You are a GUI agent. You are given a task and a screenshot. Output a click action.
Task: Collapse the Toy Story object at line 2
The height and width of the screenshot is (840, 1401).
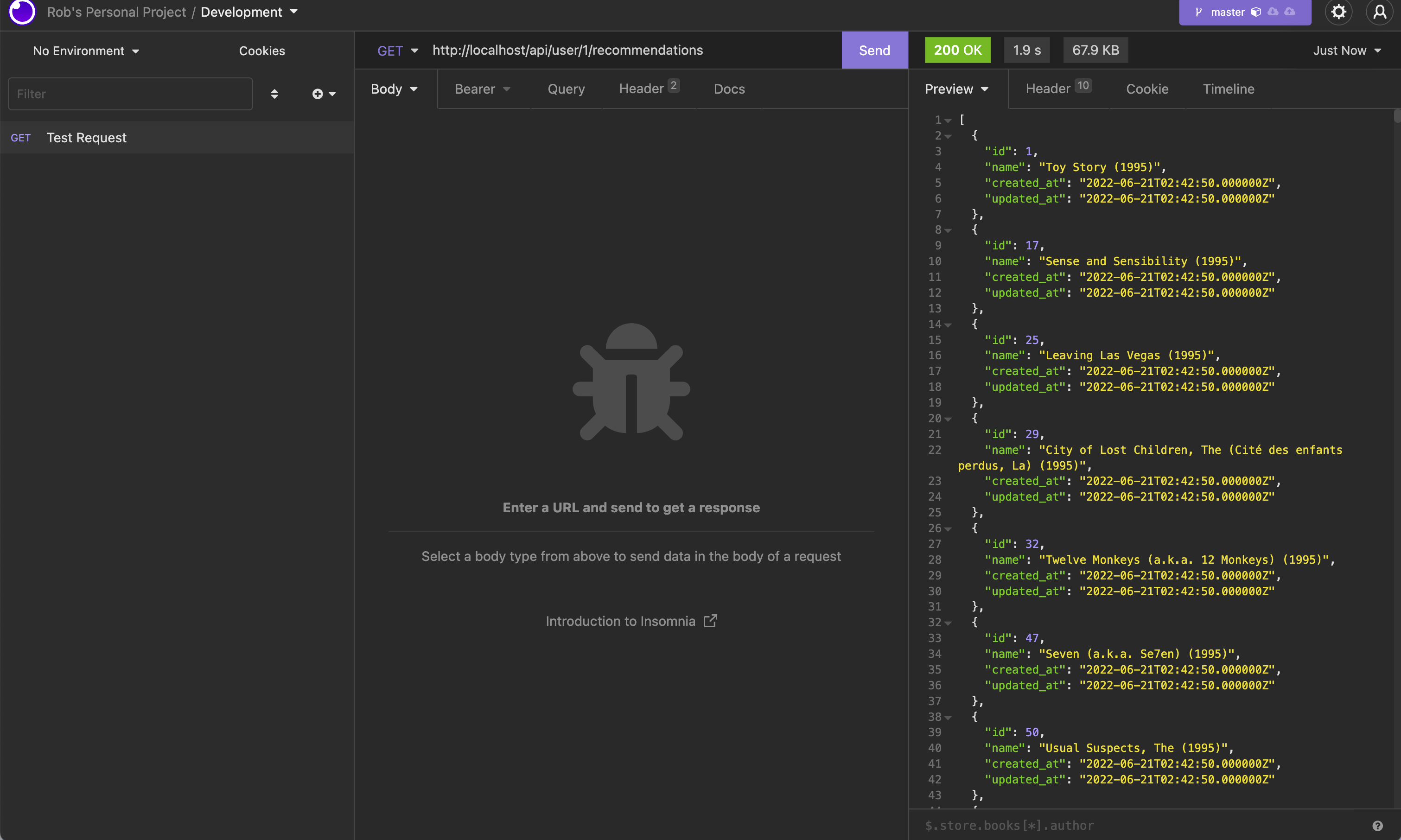[948, 136]
